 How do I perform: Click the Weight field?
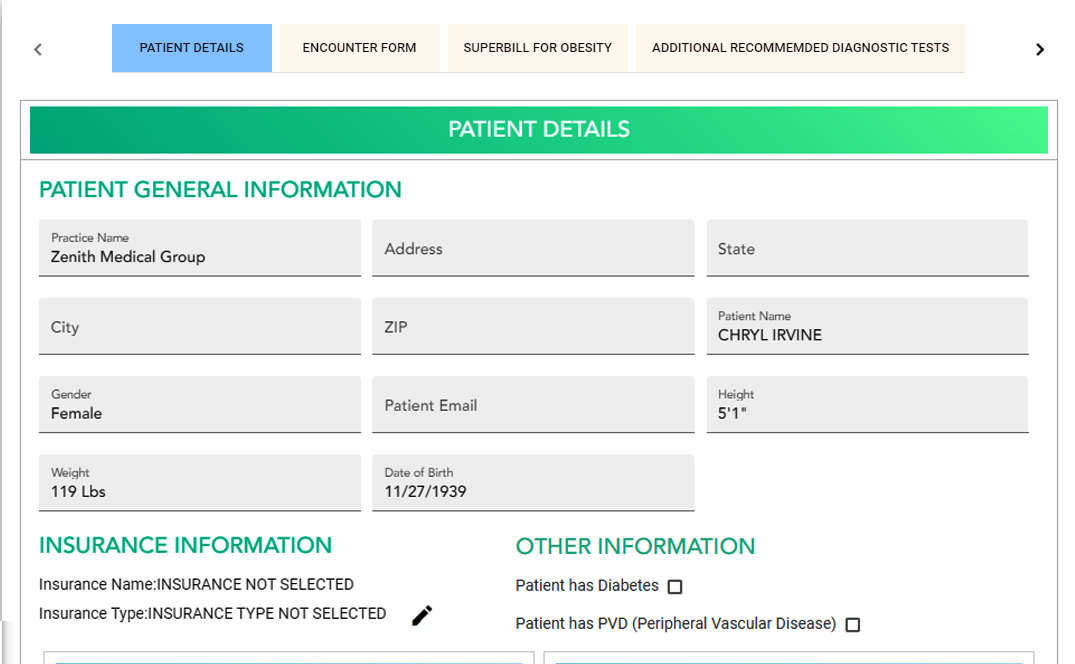click(x=200, y=482)
